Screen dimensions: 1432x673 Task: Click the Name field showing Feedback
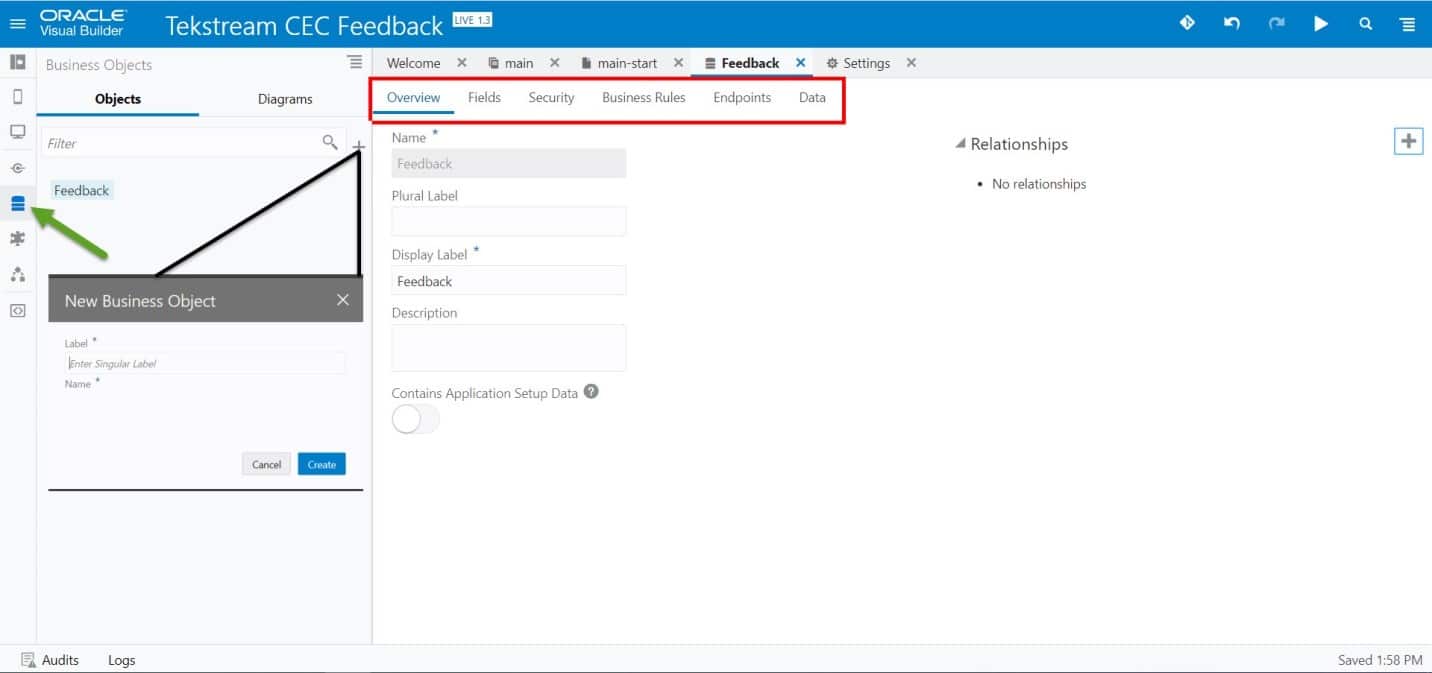pos(509,163)
